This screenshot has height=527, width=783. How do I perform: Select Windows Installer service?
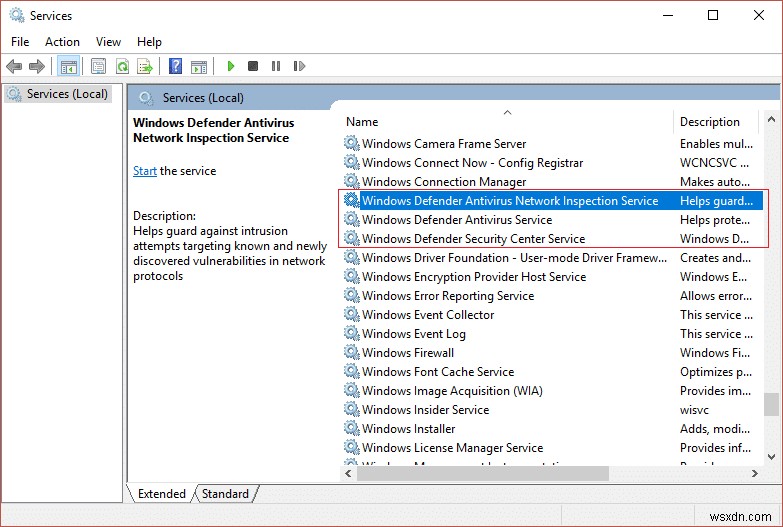point(552,428)
